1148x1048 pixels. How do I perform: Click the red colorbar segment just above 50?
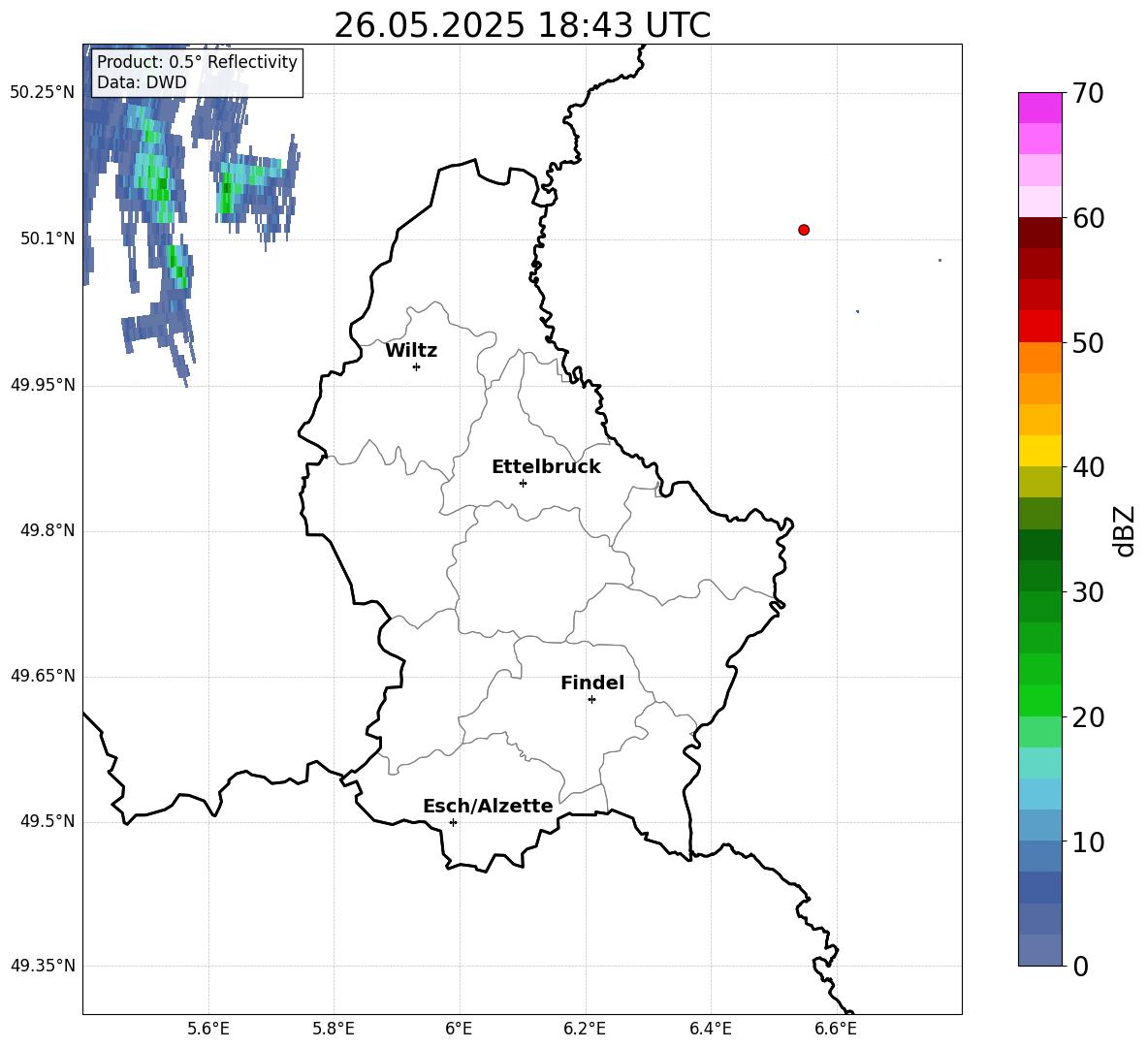[x=1039, y=327]
